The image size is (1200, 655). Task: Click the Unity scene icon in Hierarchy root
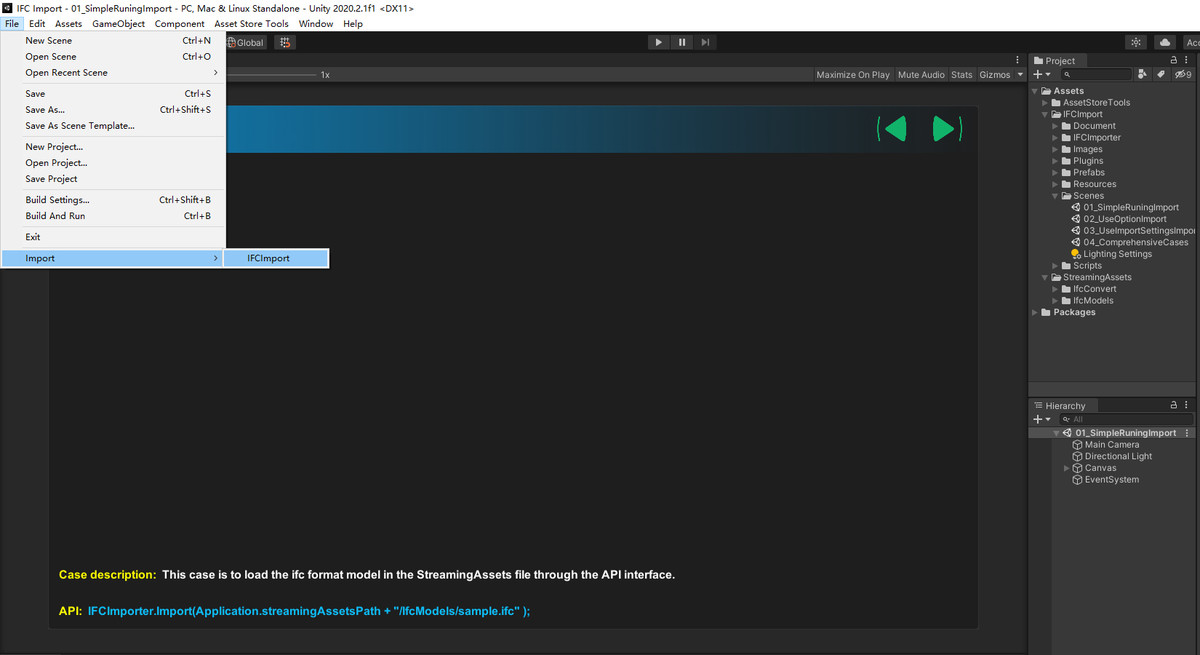point(1068,433)
